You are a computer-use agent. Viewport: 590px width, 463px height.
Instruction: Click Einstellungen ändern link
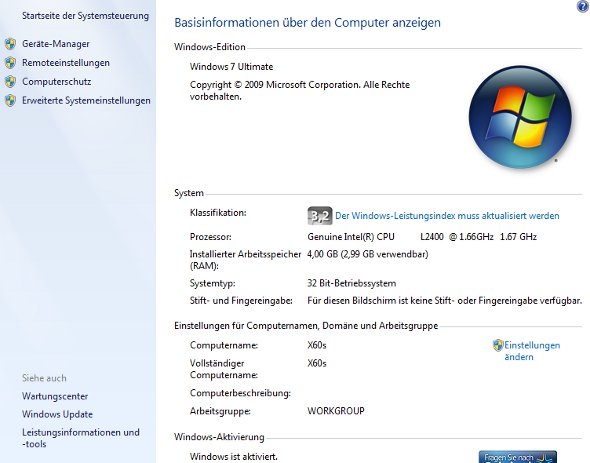point(532,351)
